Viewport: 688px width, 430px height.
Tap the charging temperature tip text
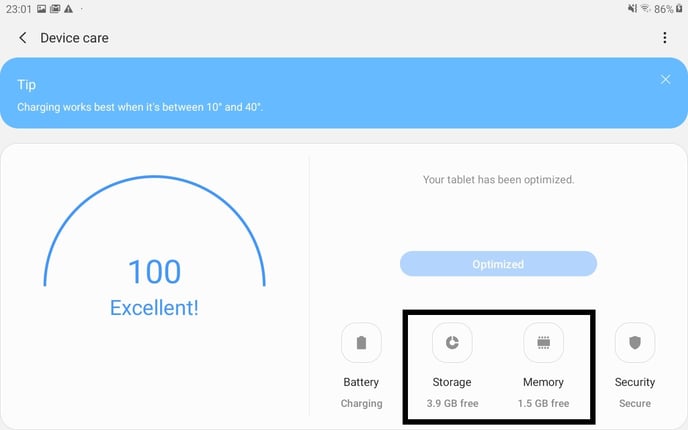tap(140, 107)
